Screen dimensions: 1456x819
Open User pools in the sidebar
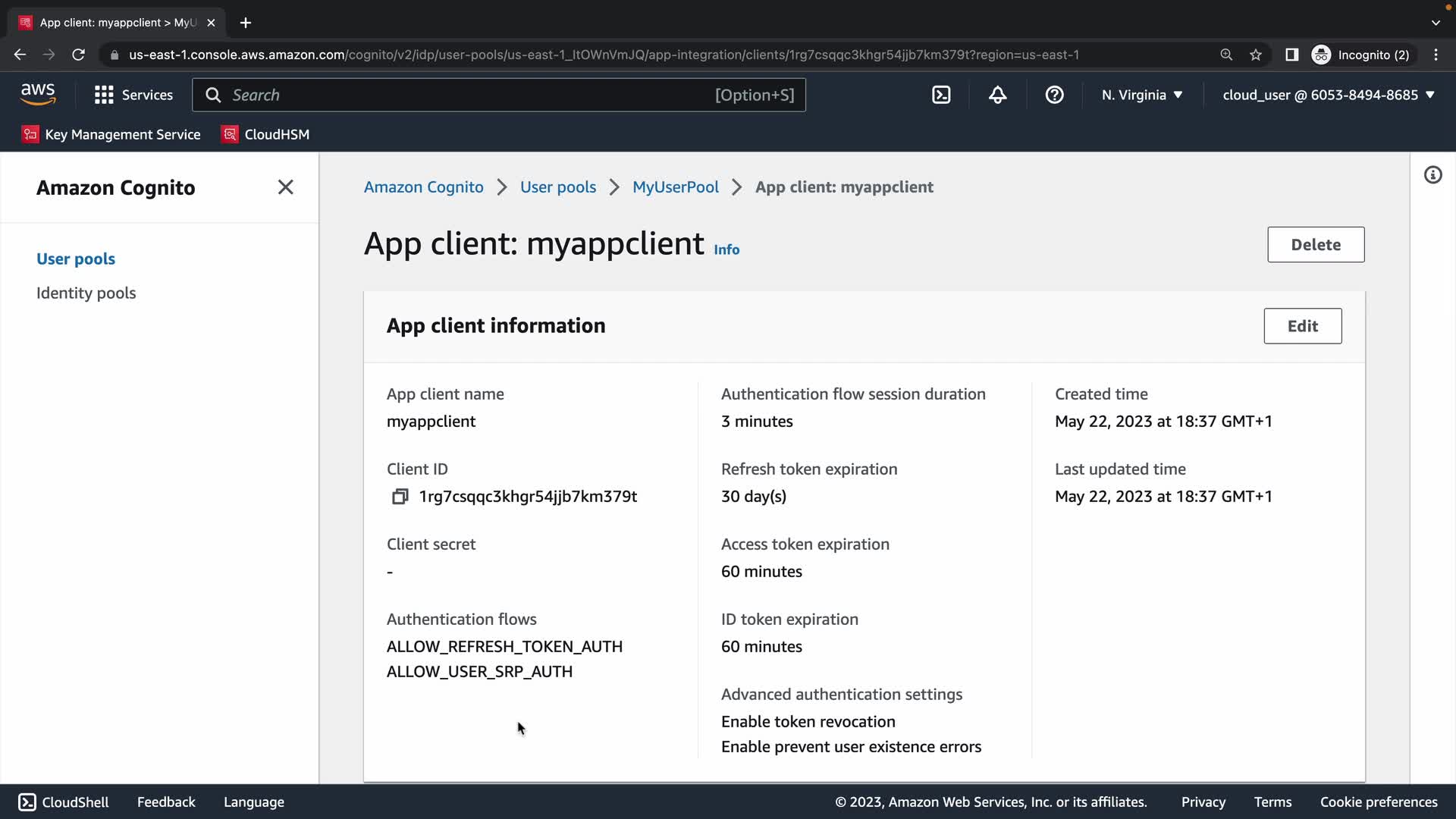[x=76, y=259]
